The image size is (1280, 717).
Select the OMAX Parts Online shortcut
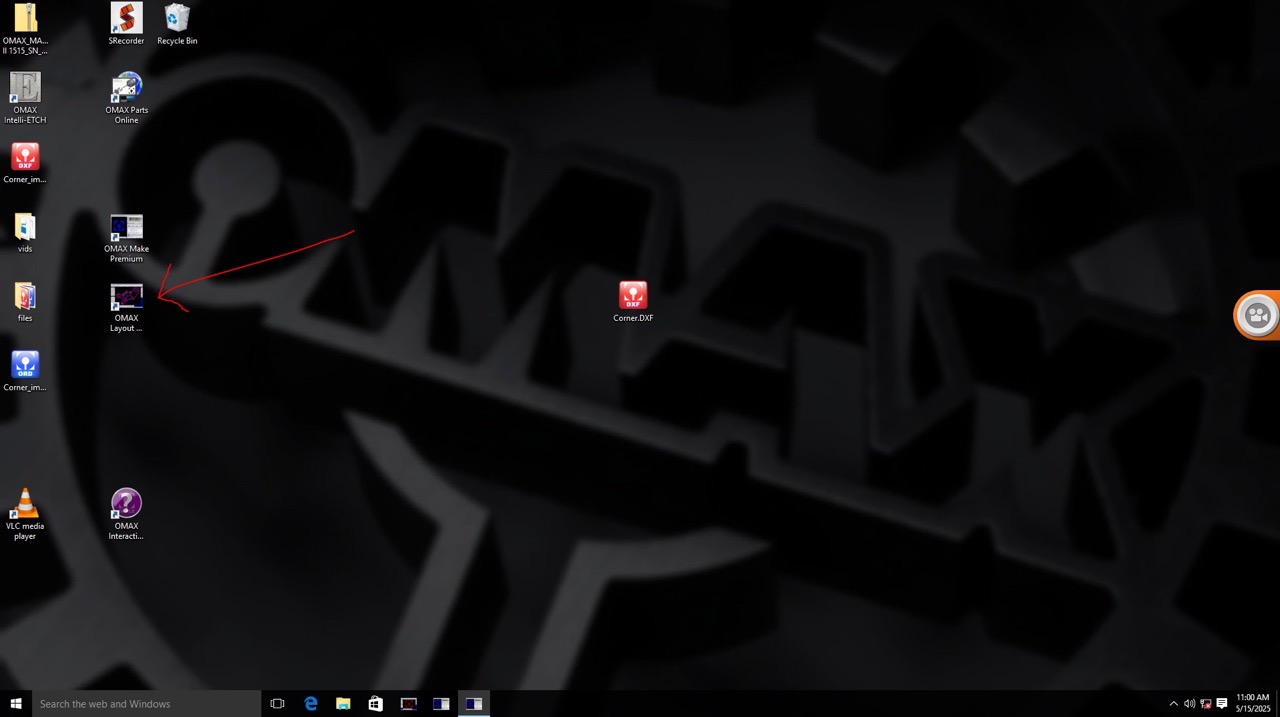point(126,98)
